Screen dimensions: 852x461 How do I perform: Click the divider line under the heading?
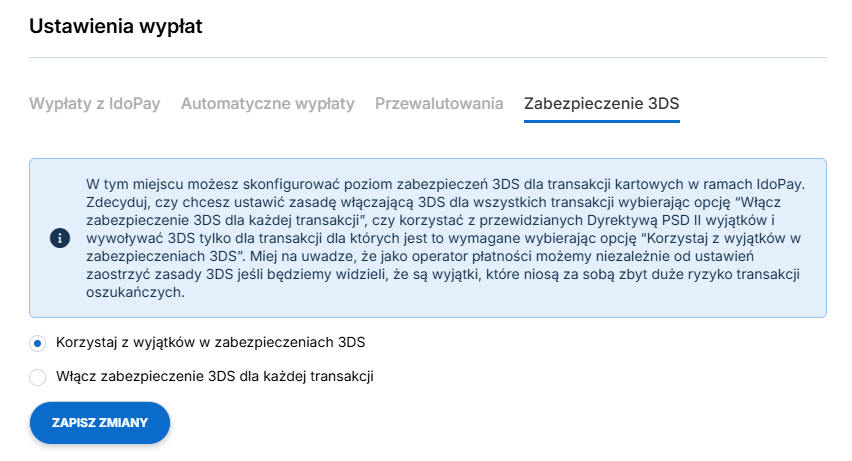tap(428, 57)
